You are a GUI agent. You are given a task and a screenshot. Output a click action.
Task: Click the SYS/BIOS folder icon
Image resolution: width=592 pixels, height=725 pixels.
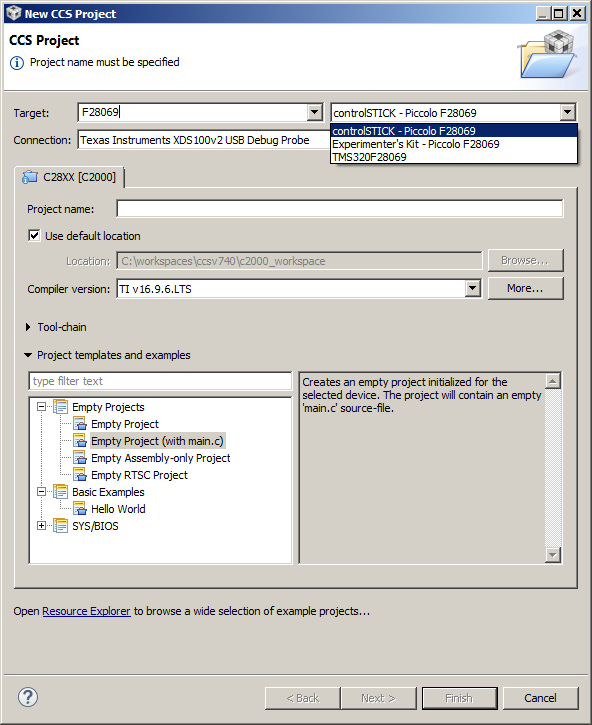click(61, 526)
